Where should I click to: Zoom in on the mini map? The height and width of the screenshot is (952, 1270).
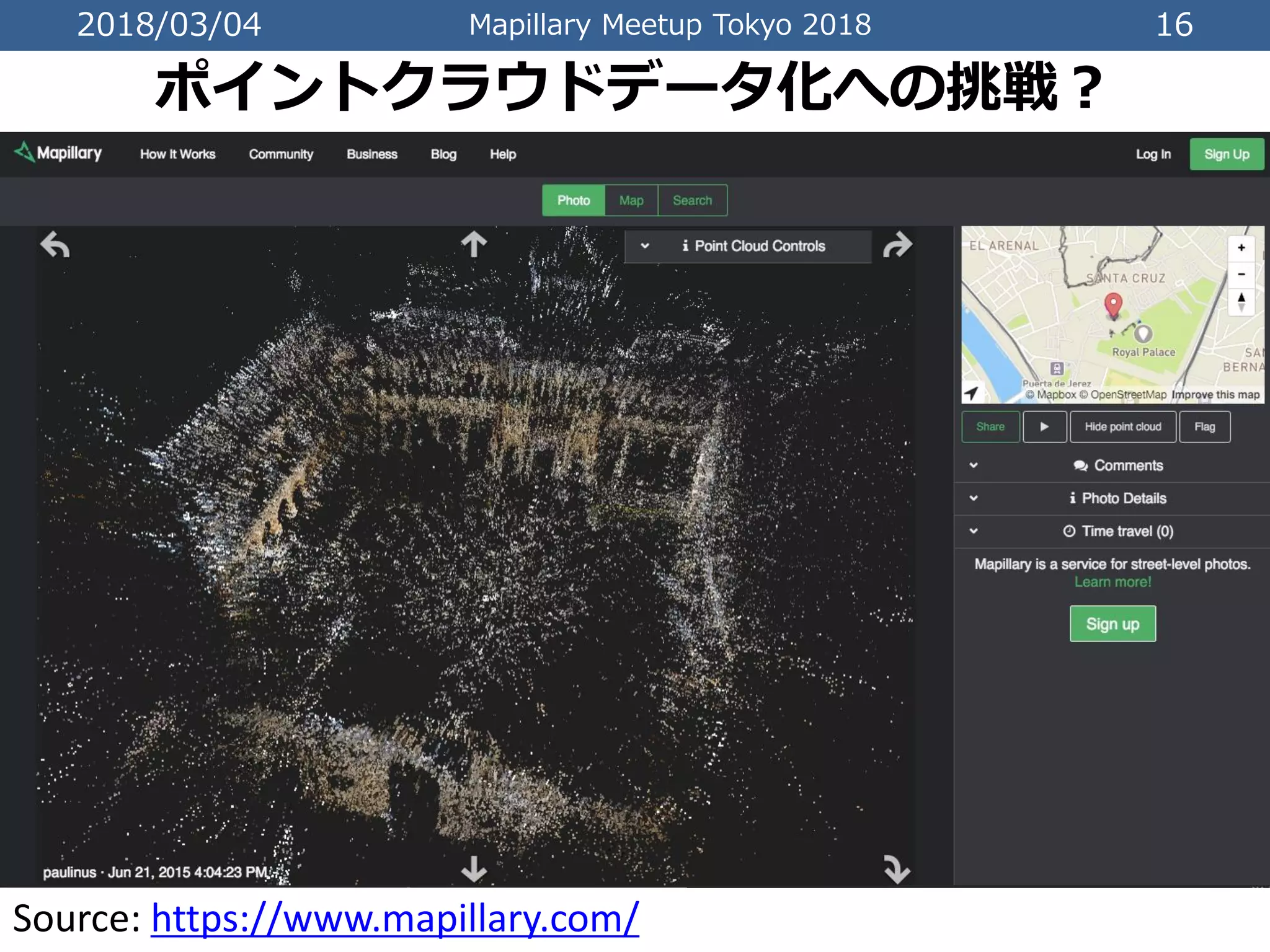coord(1241,248)
